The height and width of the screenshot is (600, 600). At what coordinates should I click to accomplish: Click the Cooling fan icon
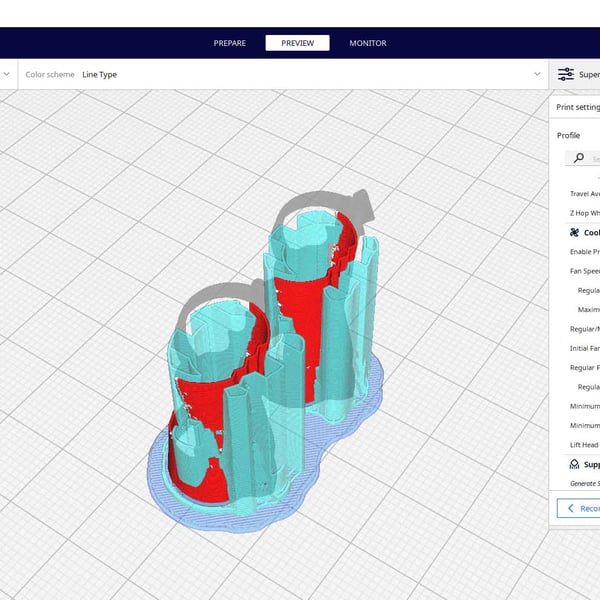pyautogui.click(x=574, y=232)
